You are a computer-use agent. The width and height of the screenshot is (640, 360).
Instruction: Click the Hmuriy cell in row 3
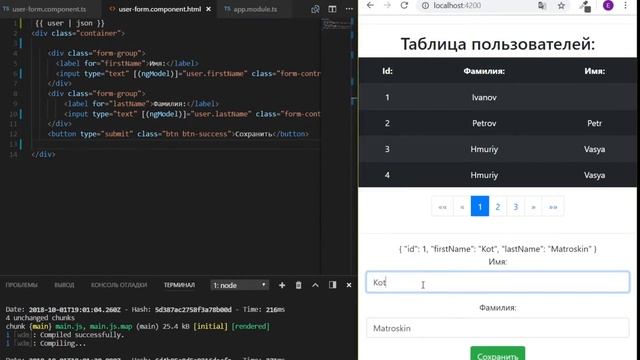coord(484,149)
